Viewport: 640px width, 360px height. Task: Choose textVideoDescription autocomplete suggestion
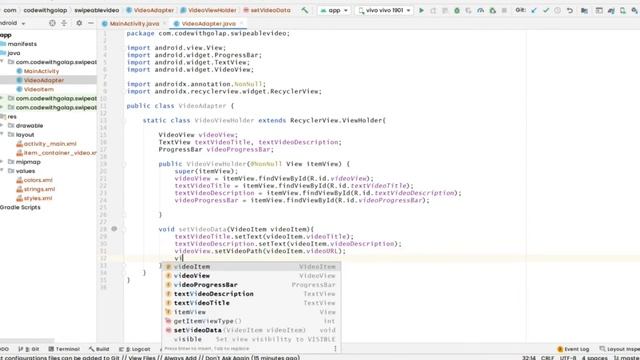[x=251, y=294]
